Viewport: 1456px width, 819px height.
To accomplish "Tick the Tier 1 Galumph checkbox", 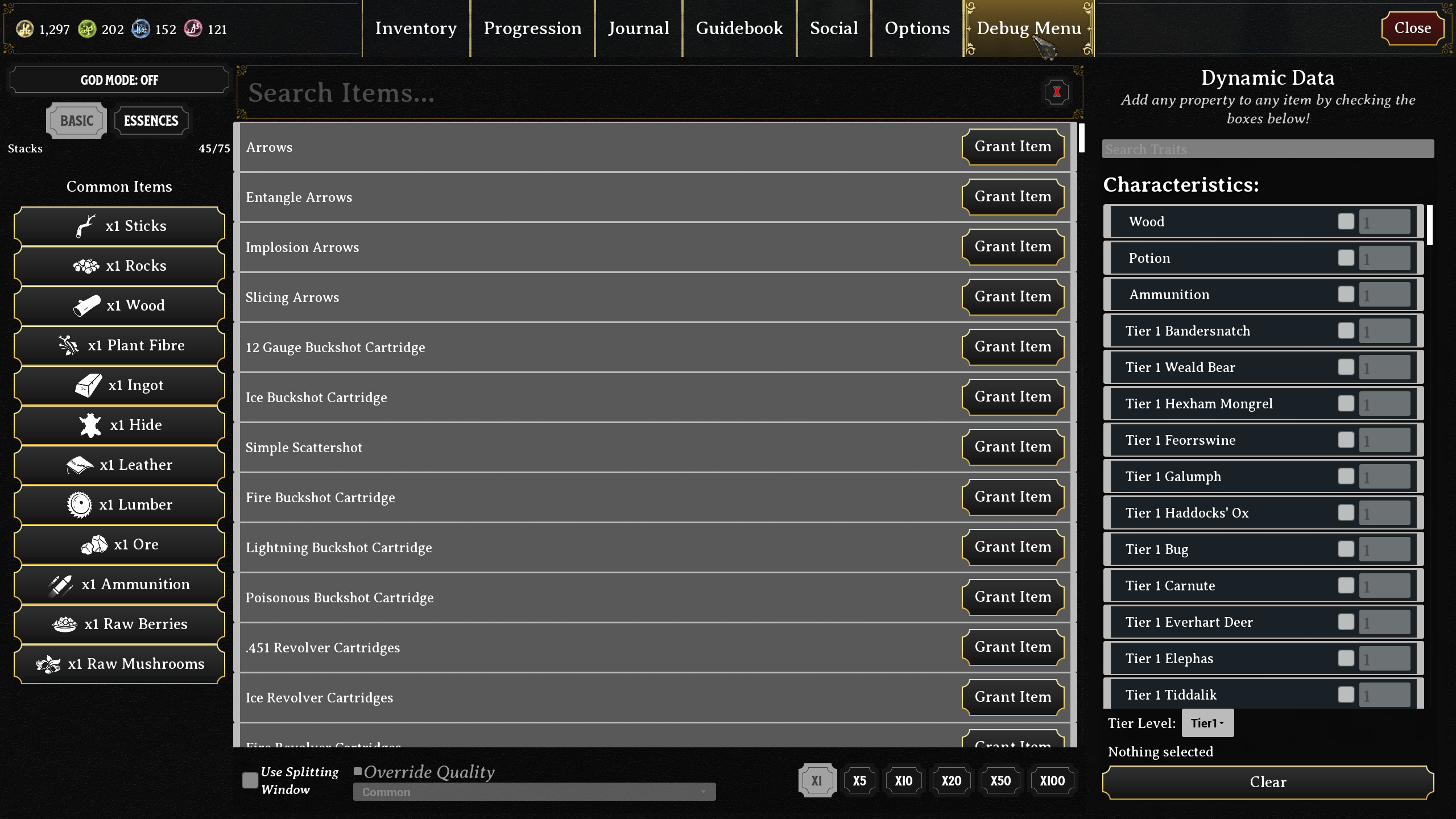I will 1346,476.
